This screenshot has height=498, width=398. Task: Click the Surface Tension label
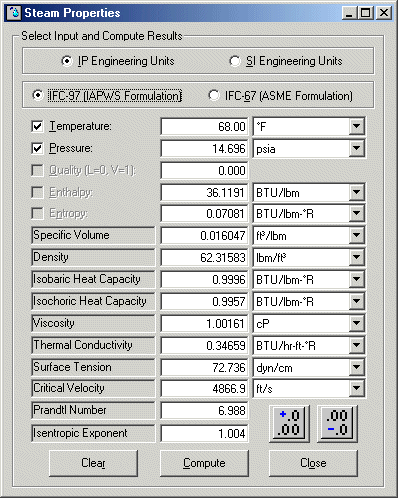[x=93, y=367]
